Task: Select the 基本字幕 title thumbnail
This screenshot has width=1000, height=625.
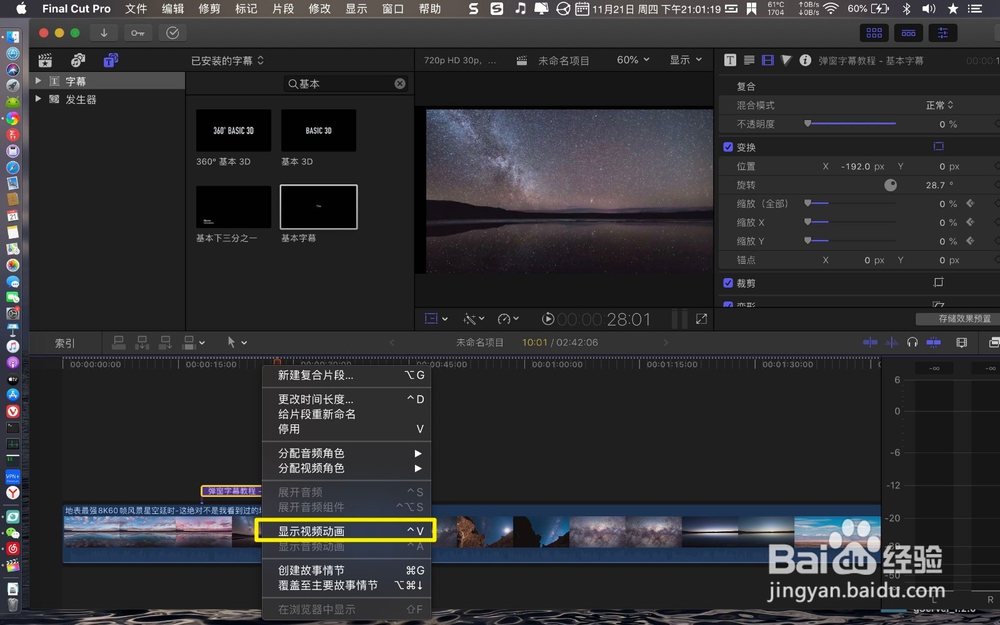Action: tap(318, 207)
